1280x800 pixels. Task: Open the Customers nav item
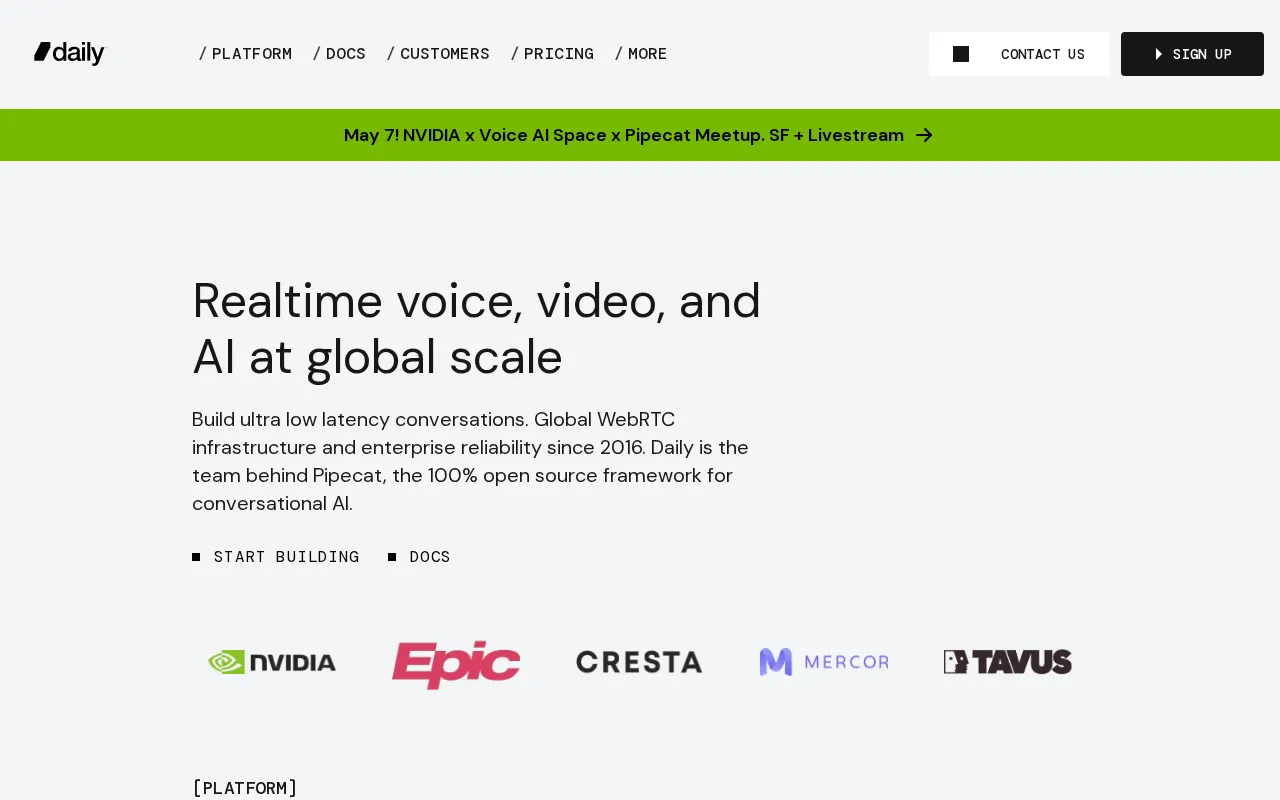(438, 54)
